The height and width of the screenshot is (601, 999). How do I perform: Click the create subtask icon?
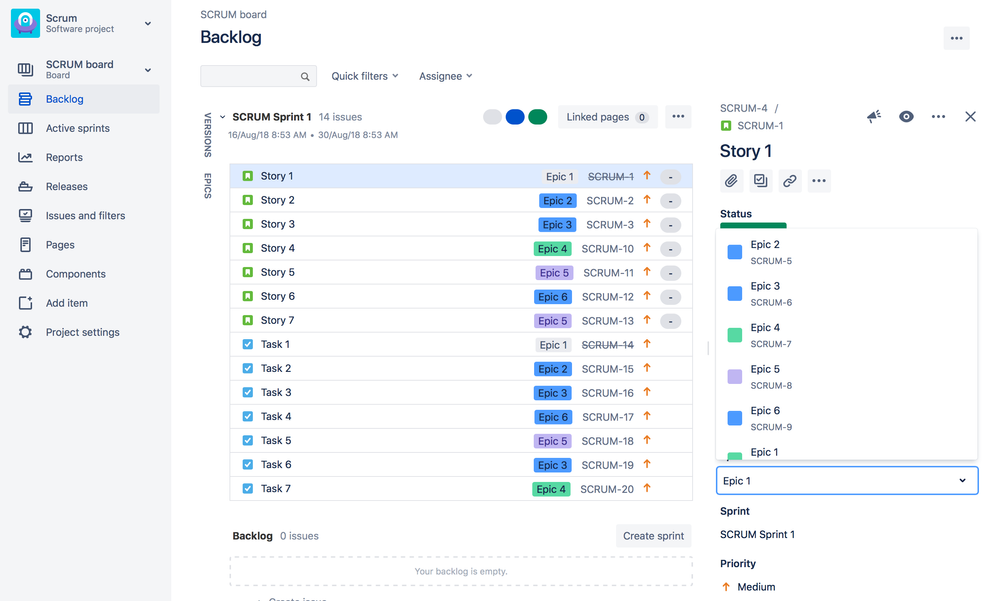point(761,181)
